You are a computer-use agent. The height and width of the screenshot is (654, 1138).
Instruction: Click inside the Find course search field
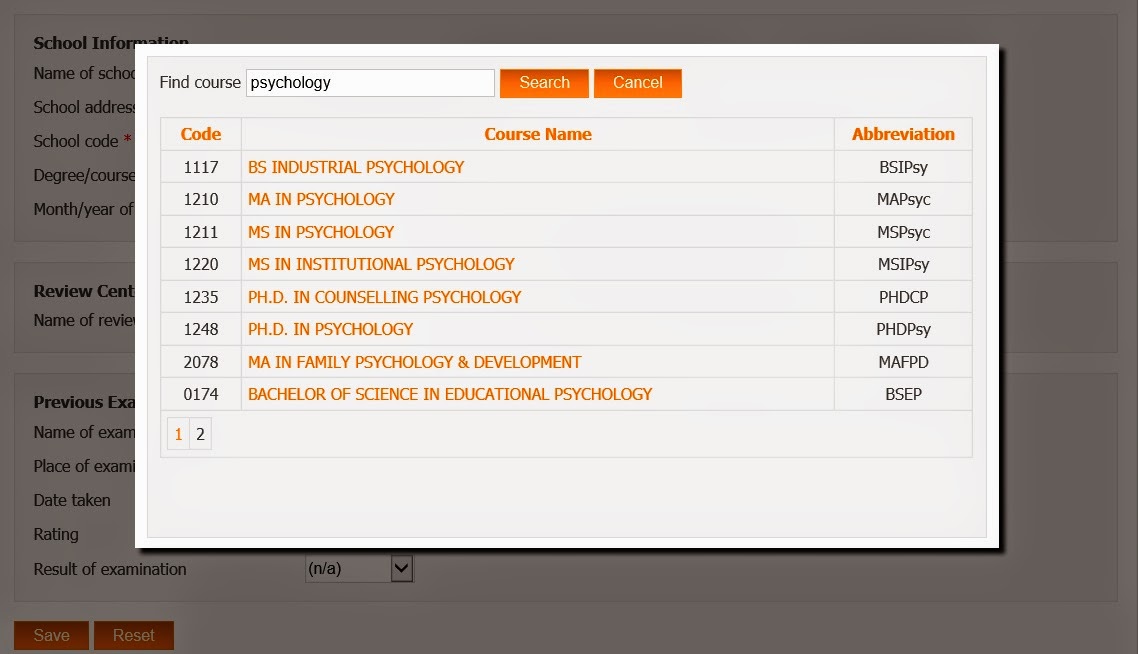pyautogui.click(x=370, y=82)
